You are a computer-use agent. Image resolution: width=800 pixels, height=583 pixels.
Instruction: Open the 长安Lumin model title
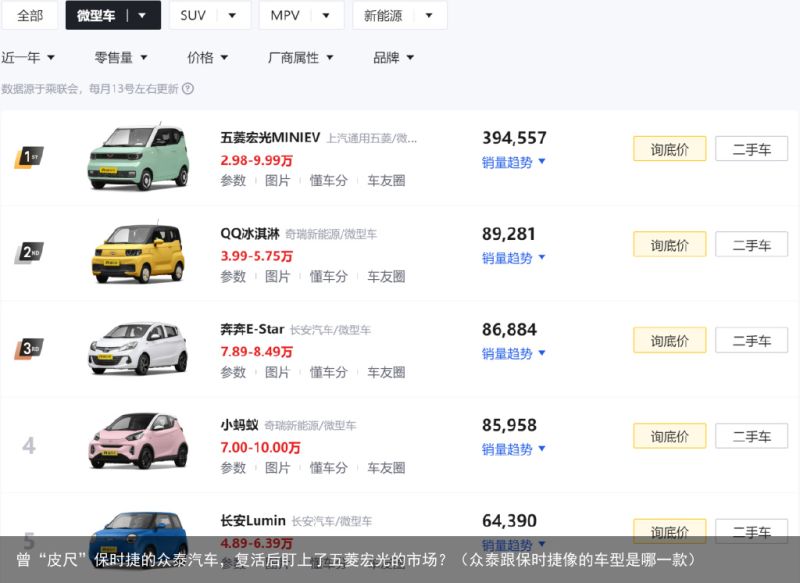253,520
